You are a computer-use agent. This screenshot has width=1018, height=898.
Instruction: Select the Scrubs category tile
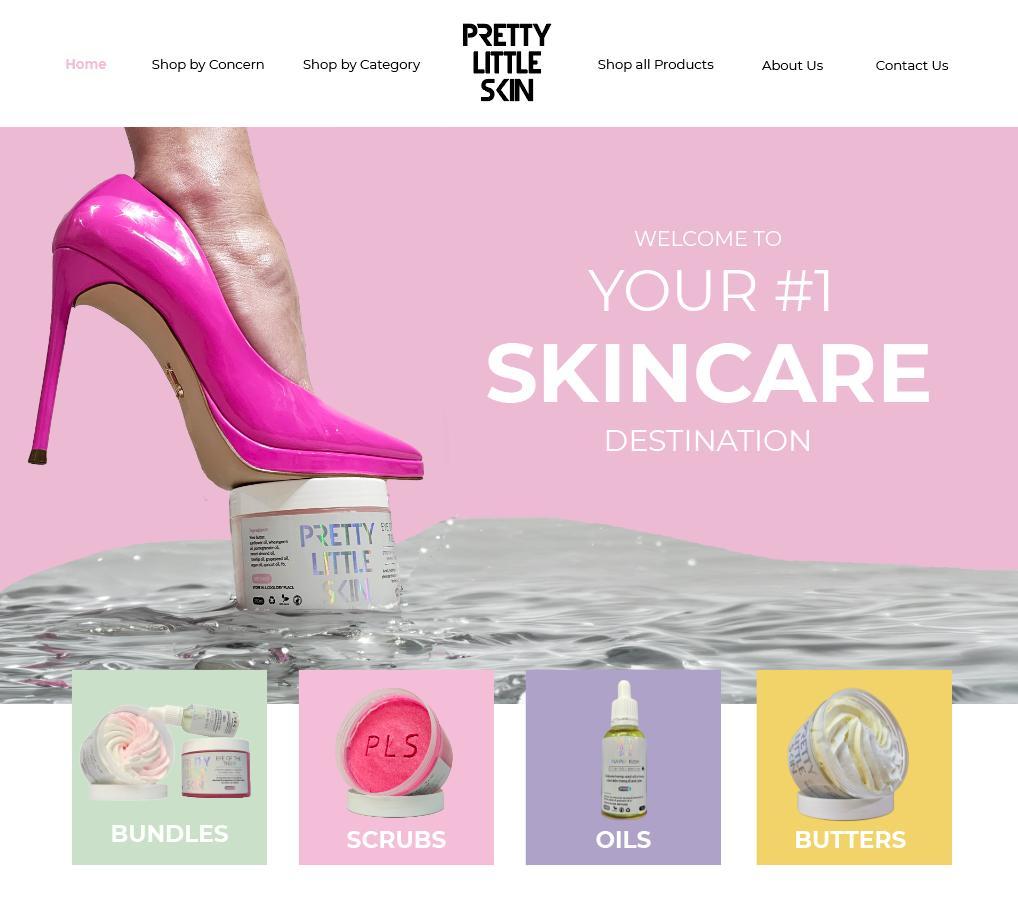tap(396, 767)
